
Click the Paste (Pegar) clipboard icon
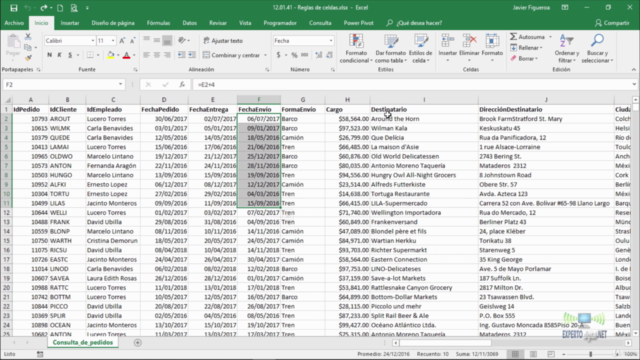coord(13,42)
